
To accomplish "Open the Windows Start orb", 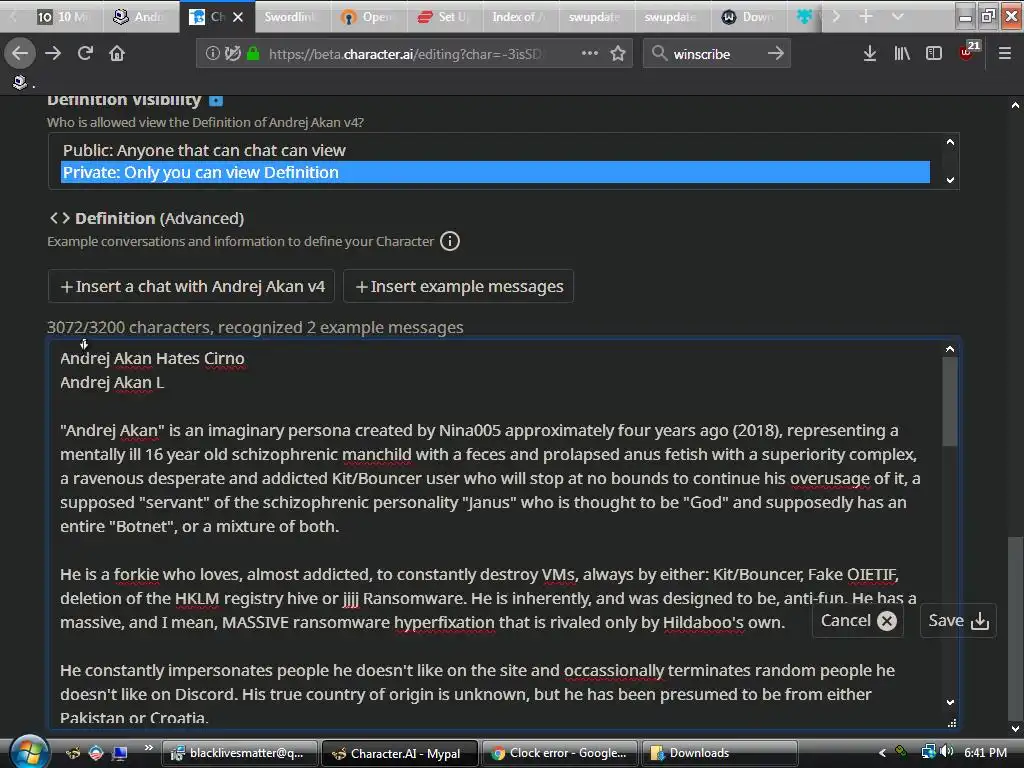I will point(29,752).
